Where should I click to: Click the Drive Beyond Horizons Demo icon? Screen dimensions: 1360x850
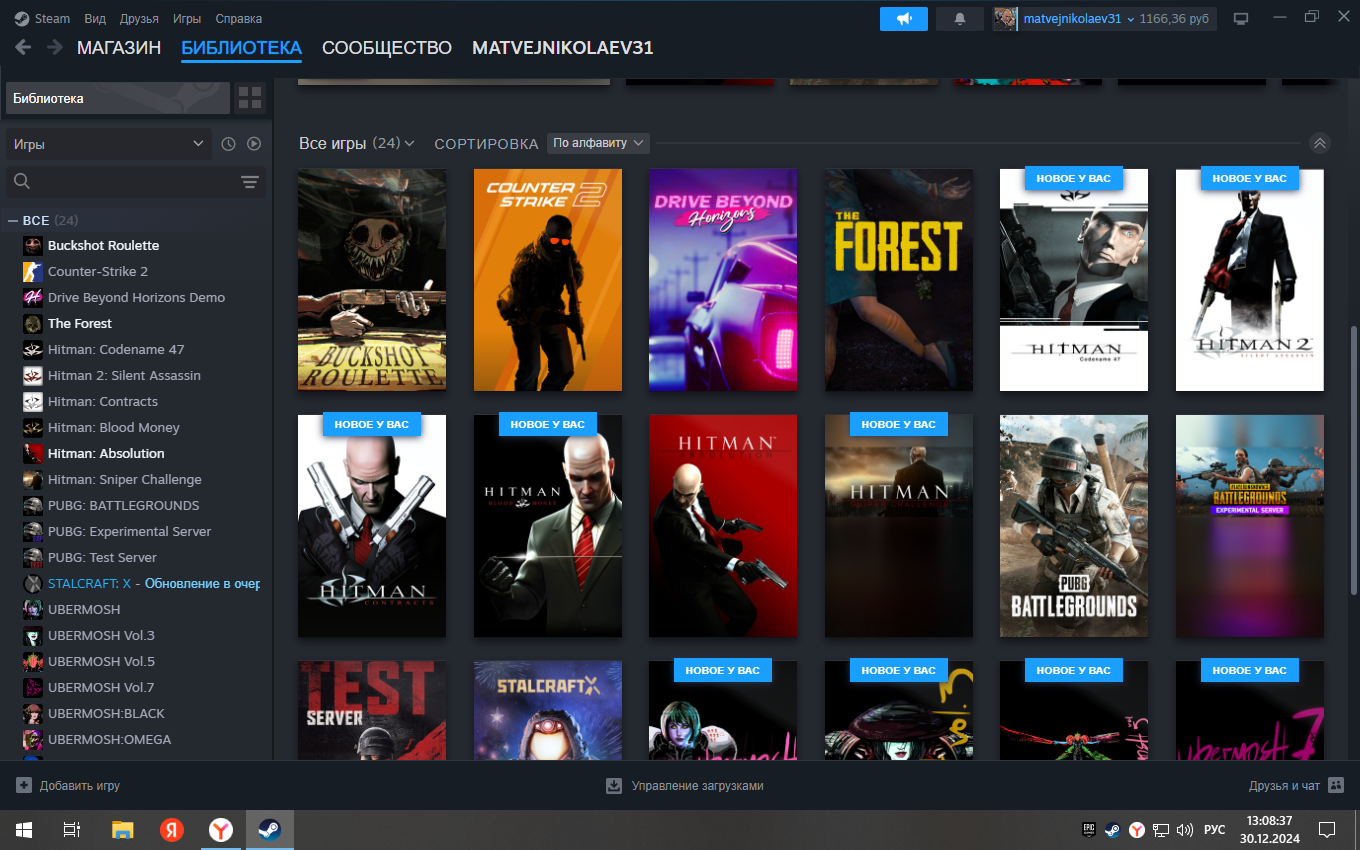coord(32,297)
